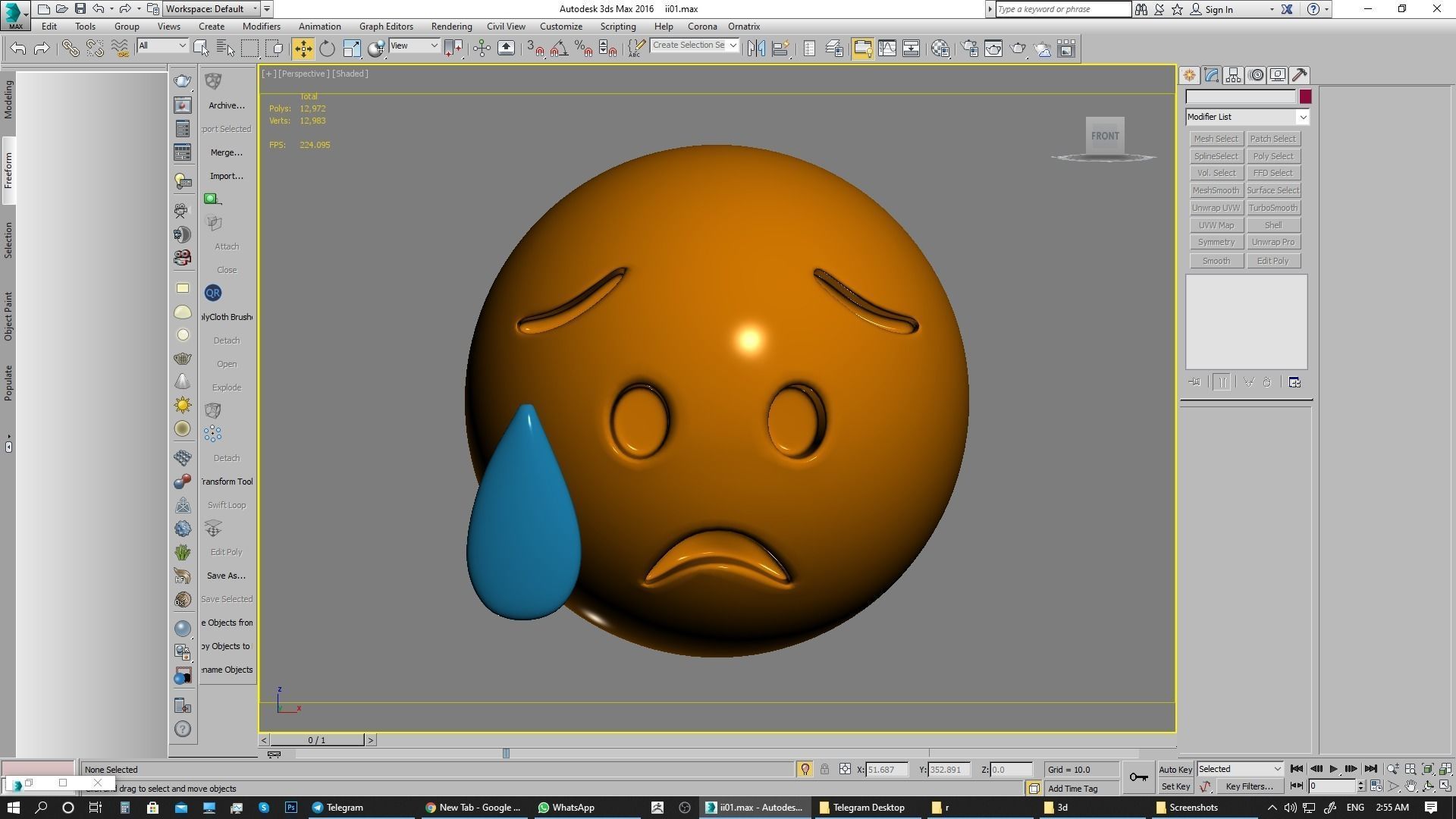1456x819 pixels.
Task: Select the Link tool in main toolbar
Action: pos(70,49)
